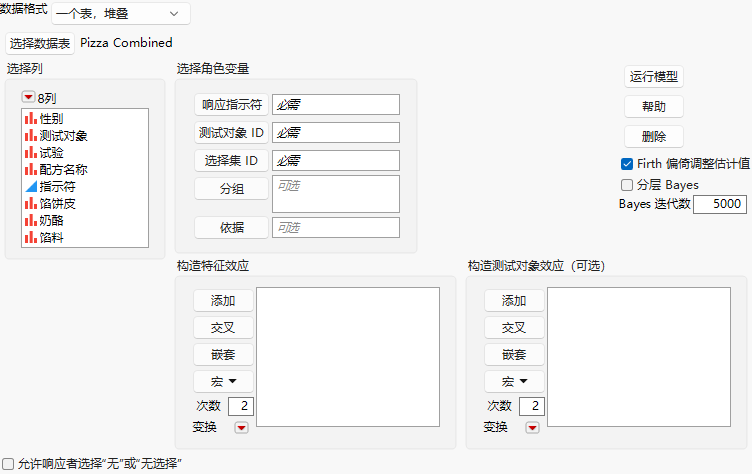
Task: Open the 数据格式 dropdown
Action: tap(121, 13)
